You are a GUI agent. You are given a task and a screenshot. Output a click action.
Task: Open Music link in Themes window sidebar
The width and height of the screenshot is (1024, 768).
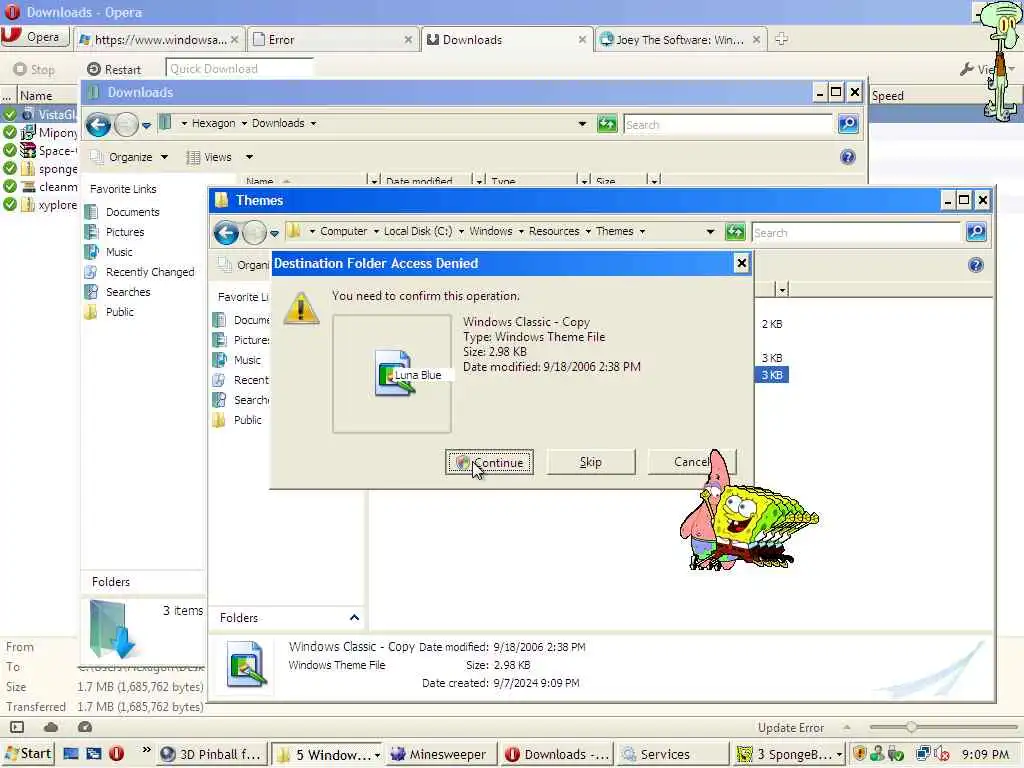[x=247, y=360]
